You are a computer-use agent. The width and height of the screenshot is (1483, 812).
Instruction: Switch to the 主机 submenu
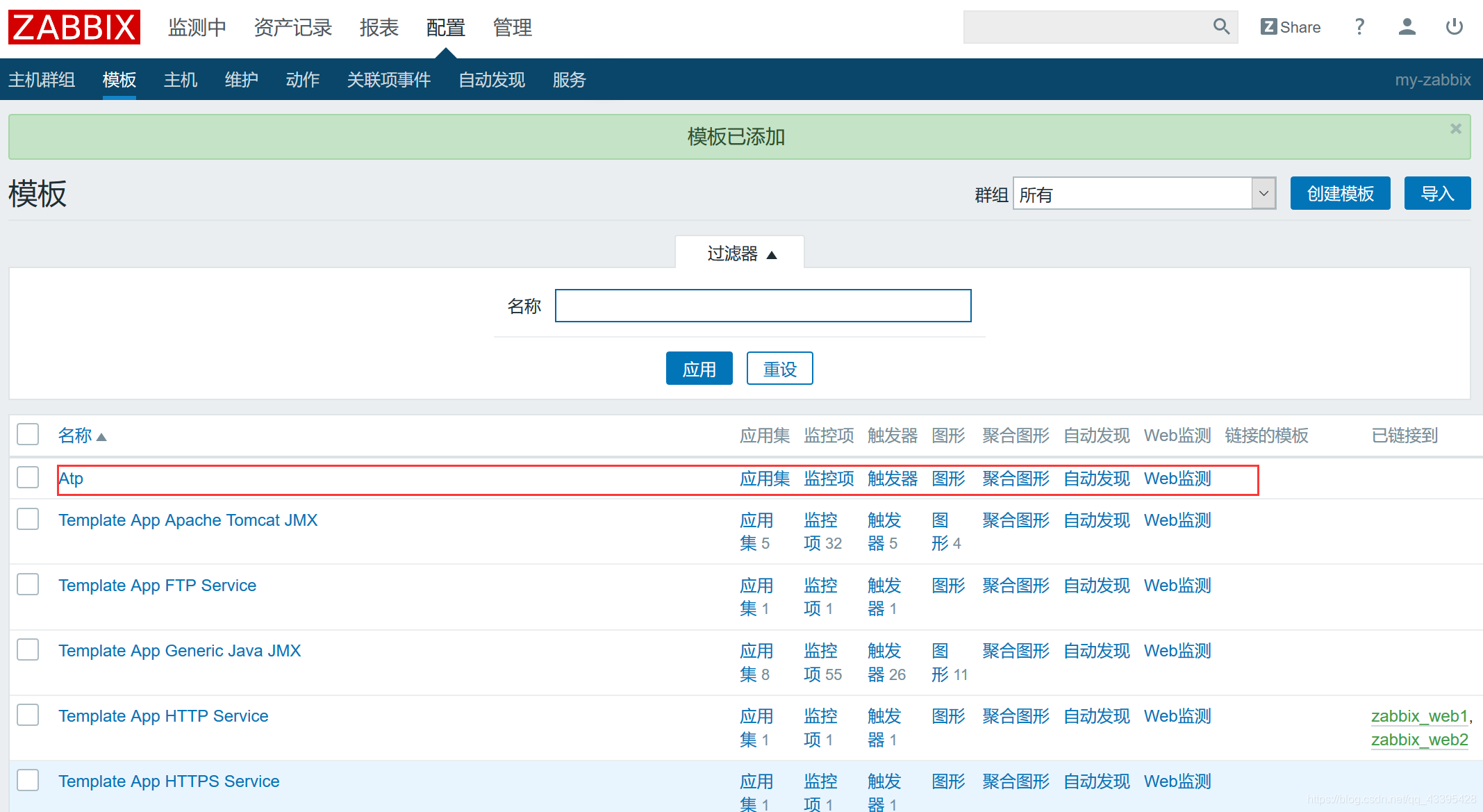tap(181, 80)
